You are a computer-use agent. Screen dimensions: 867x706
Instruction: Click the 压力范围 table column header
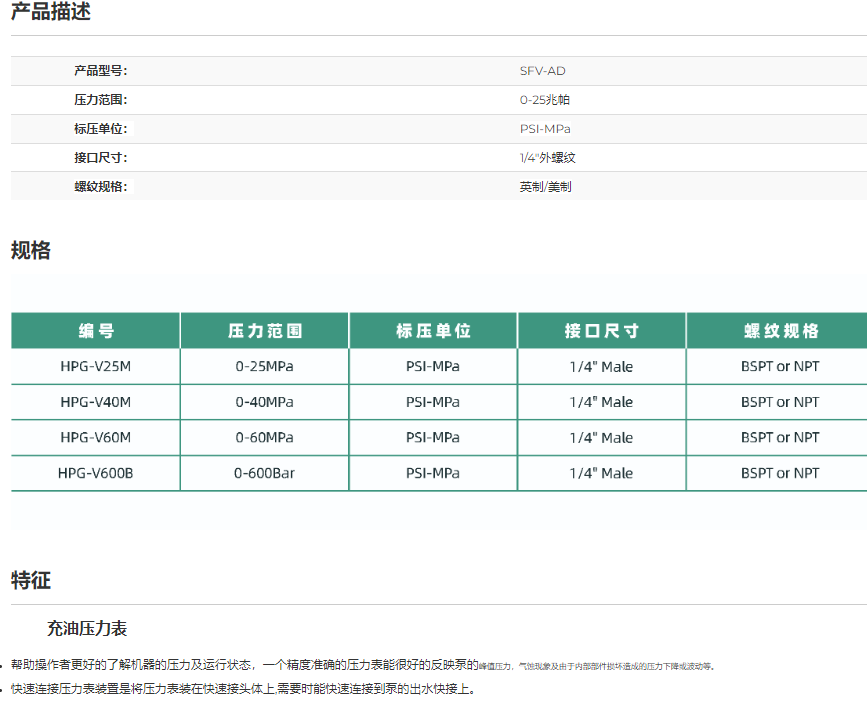click(265, 331)
